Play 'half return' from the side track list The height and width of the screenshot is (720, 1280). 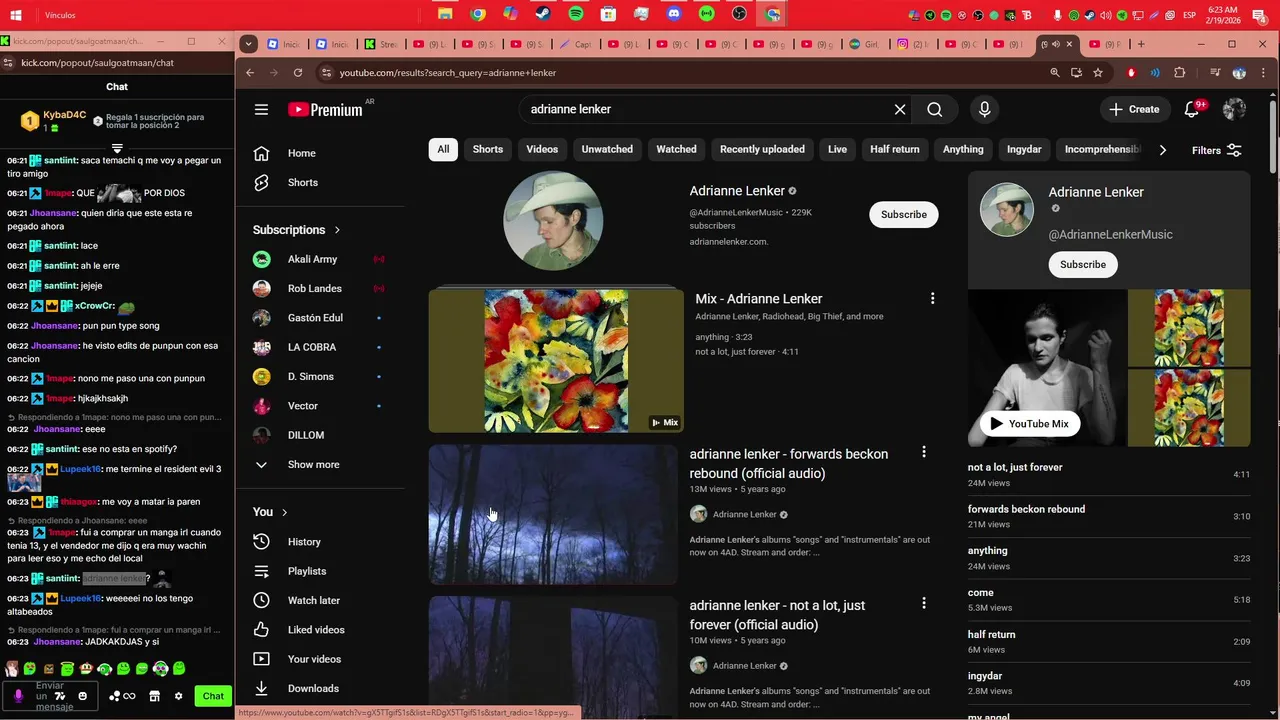coord(1109,641)
